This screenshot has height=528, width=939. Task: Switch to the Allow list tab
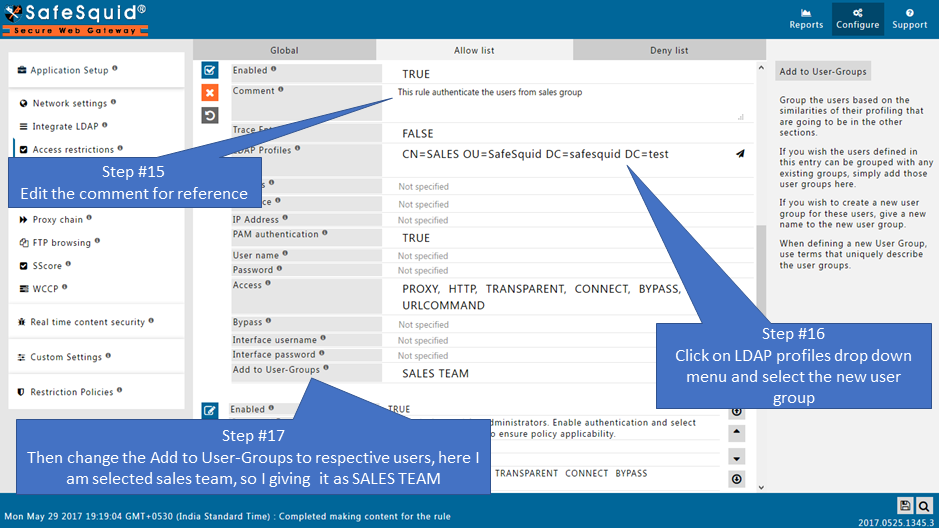click(474, 50)
